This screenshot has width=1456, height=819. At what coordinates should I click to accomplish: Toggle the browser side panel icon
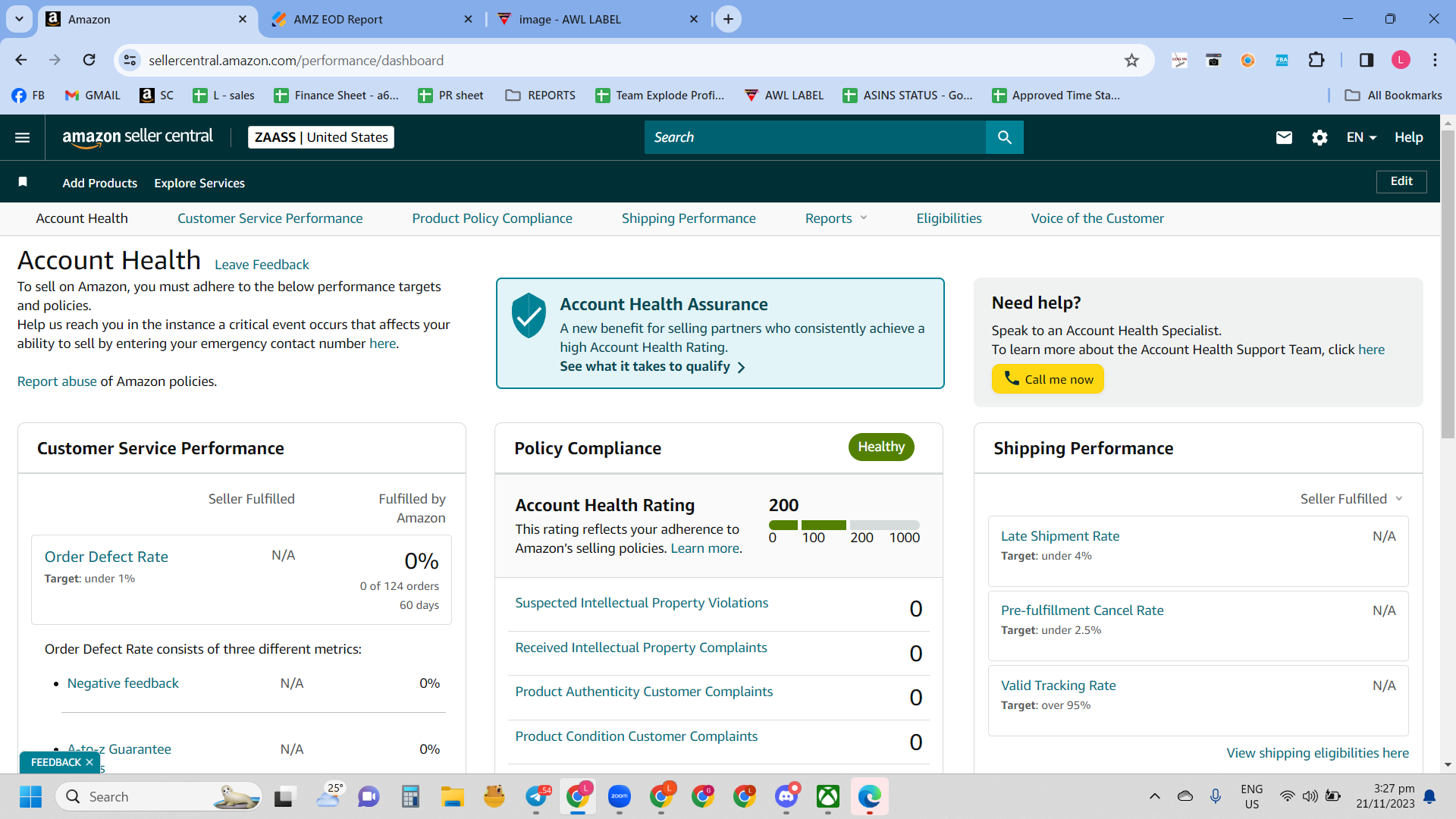click(1366, 60)
